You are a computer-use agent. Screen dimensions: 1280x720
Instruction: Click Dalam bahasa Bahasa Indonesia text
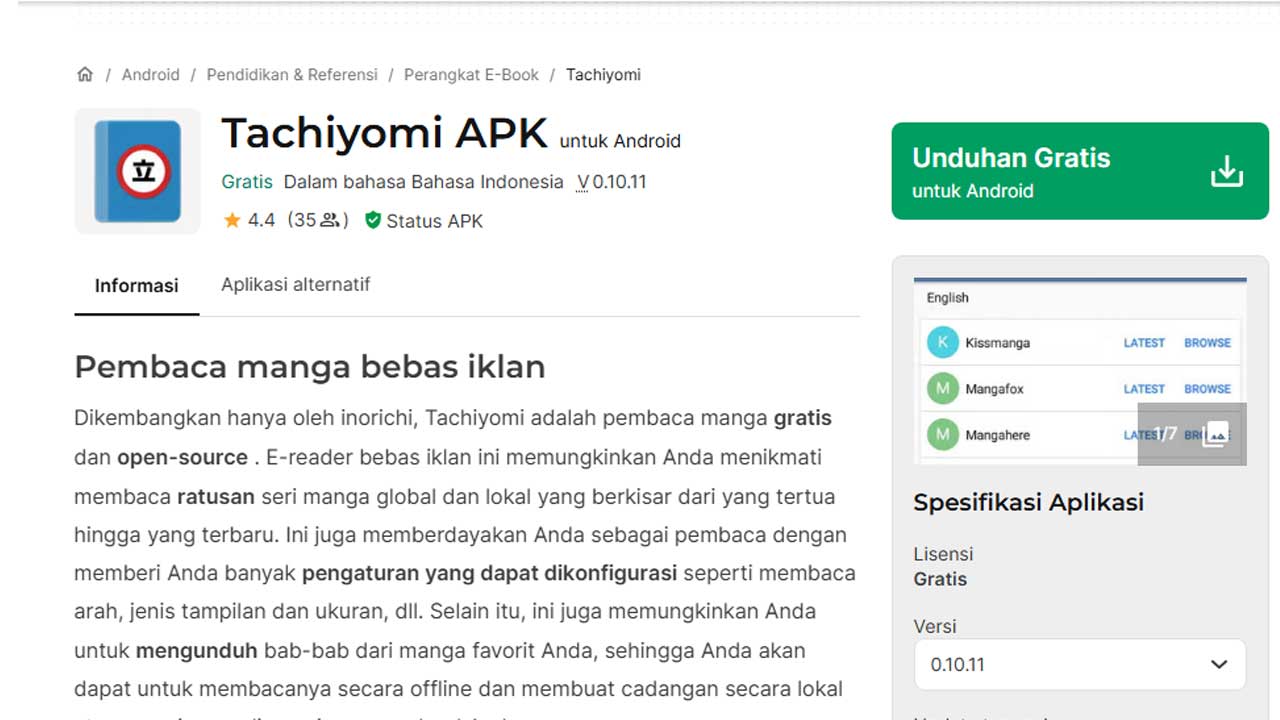[424, 182]
